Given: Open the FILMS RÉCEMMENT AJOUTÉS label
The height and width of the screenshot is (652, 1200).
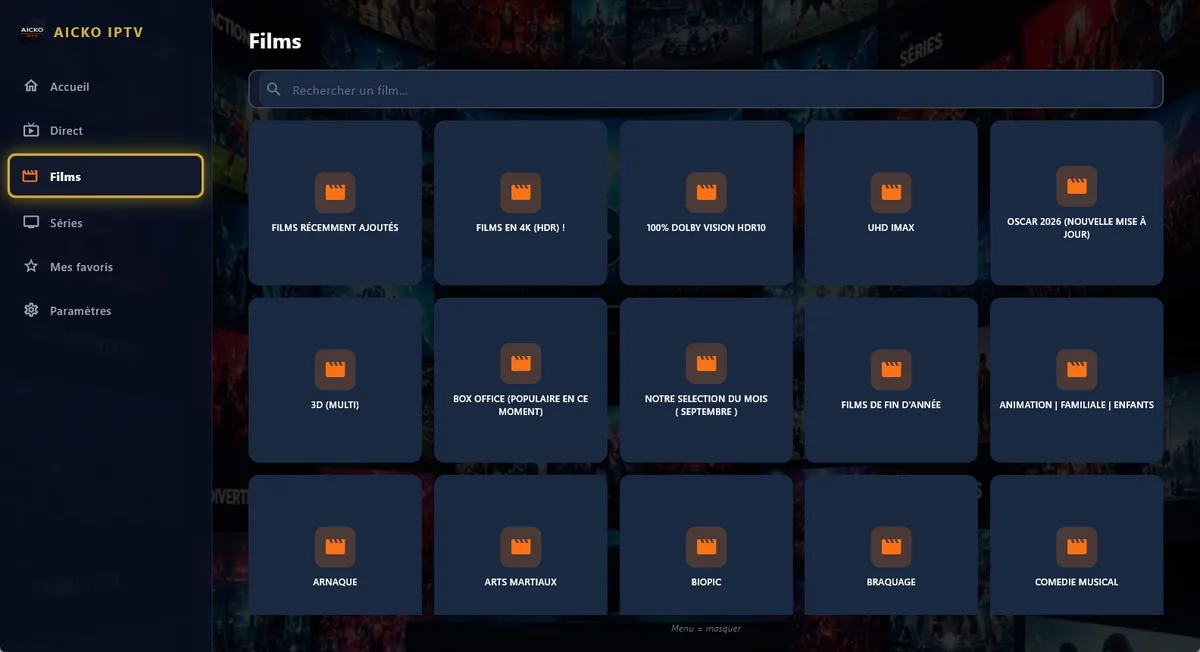Looking at the screenshot, I should click(335, 228).
